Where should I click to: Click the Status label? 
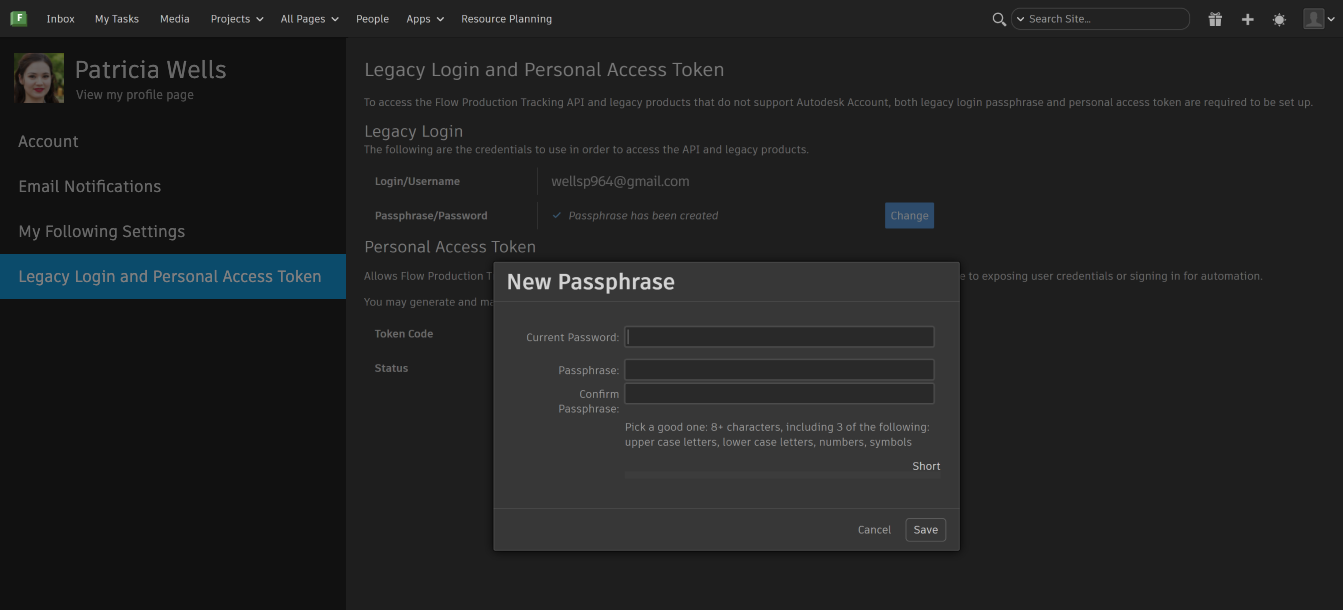tap(391, 368)
